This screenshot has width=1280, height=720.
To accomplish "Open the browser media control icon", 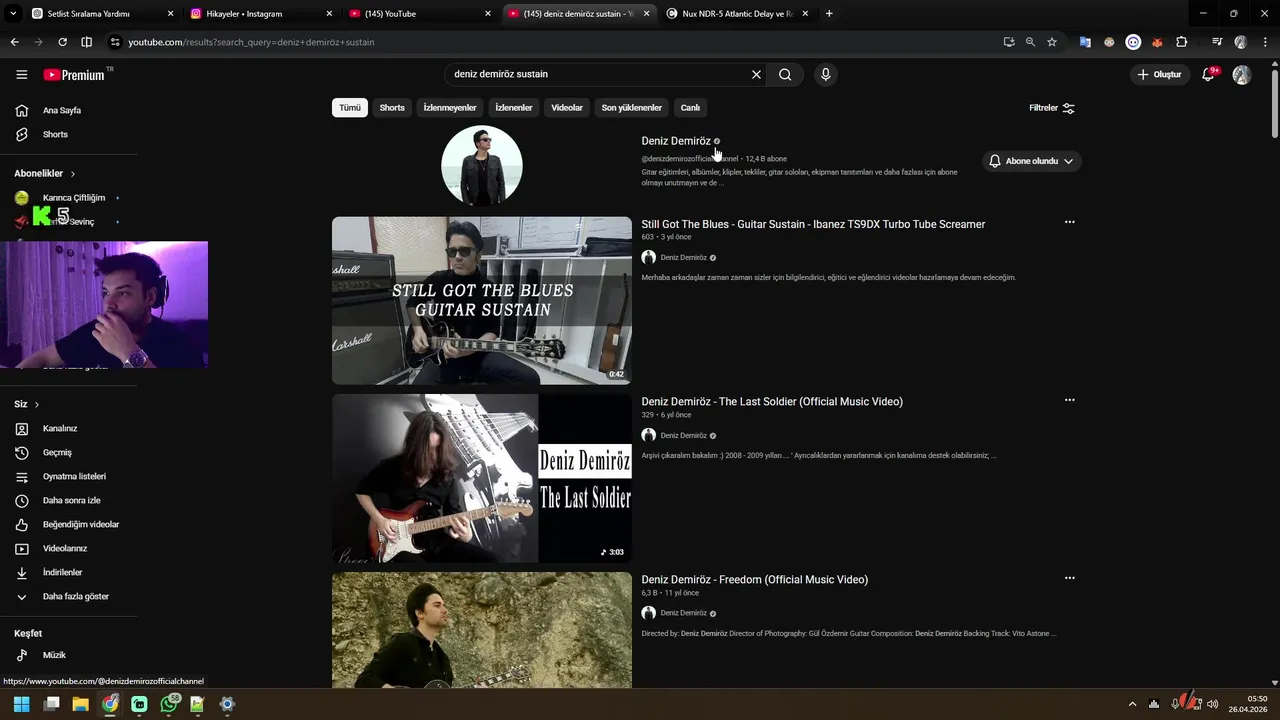I will 1217,42.
